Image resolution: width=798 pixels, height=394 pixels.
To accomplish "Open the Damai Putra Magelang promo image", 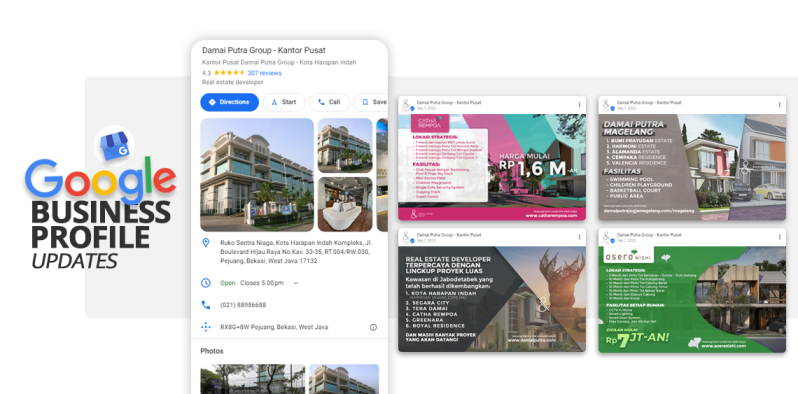I will (x=692, y=167).
